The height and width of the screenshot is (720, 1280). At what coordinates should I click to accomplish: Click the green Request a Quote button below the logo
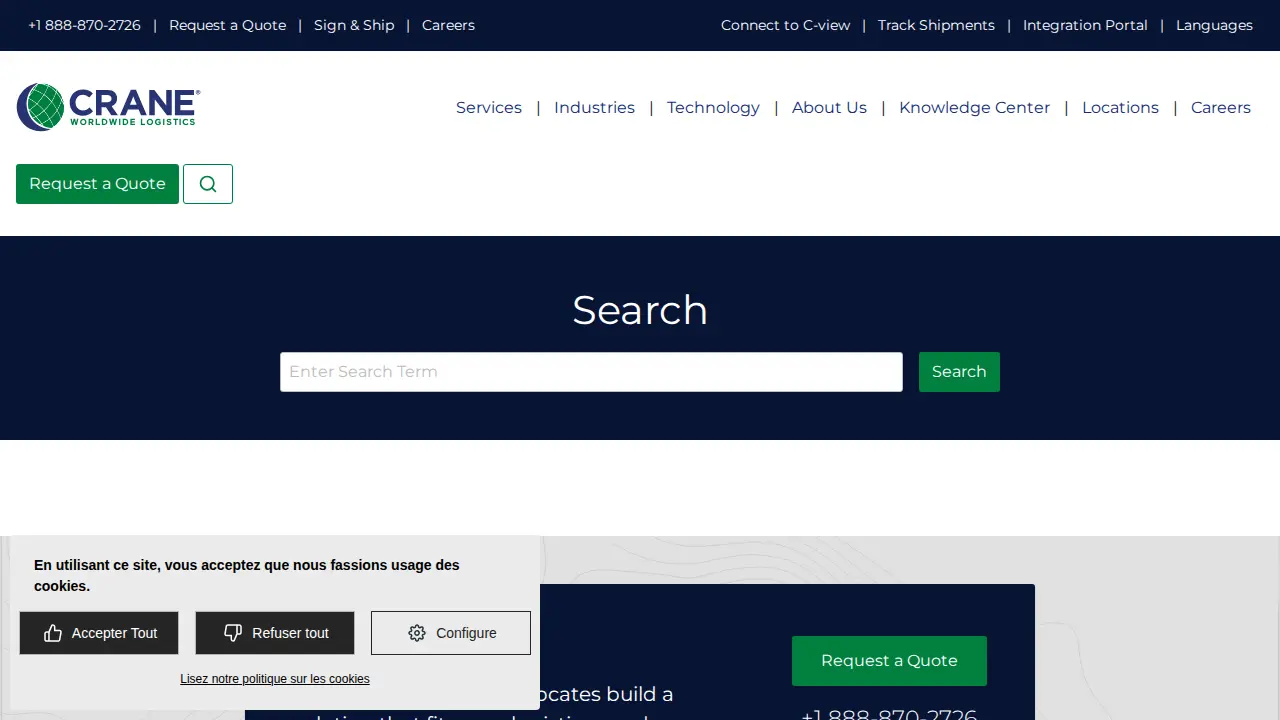(x=97, y=184)
